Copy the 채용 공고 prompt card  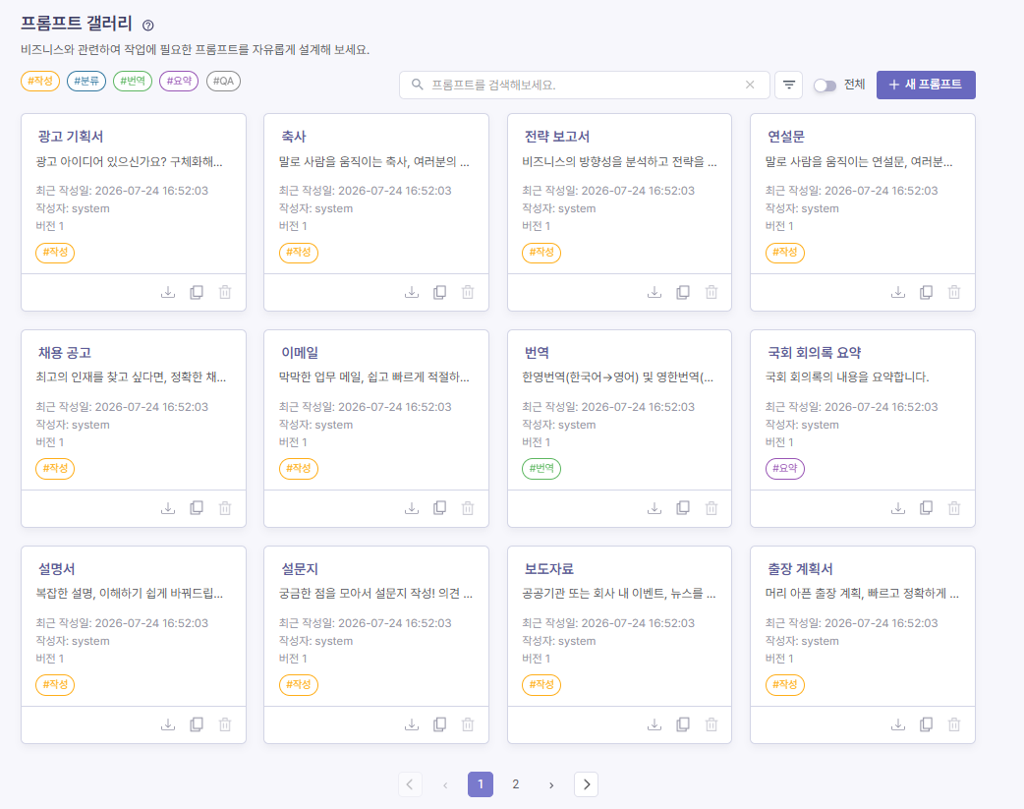(x=197, y=508)
